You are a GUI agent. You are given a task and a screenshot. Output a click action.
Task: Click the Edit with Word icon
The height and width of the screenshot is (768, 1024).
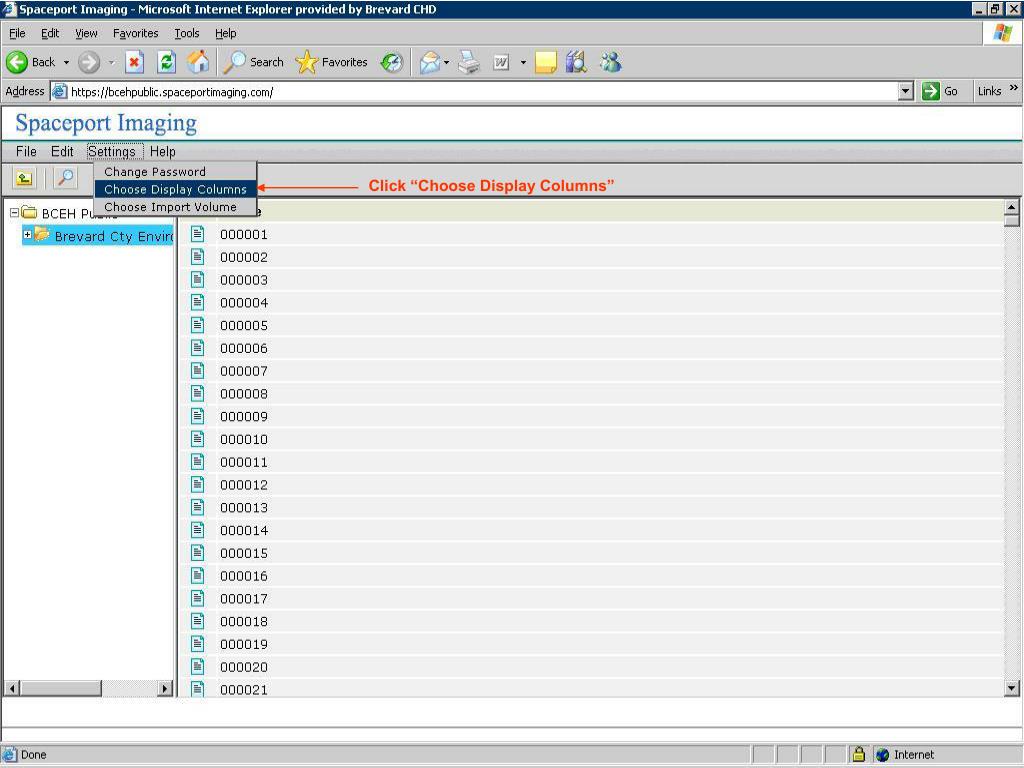(x=501, y=62)
